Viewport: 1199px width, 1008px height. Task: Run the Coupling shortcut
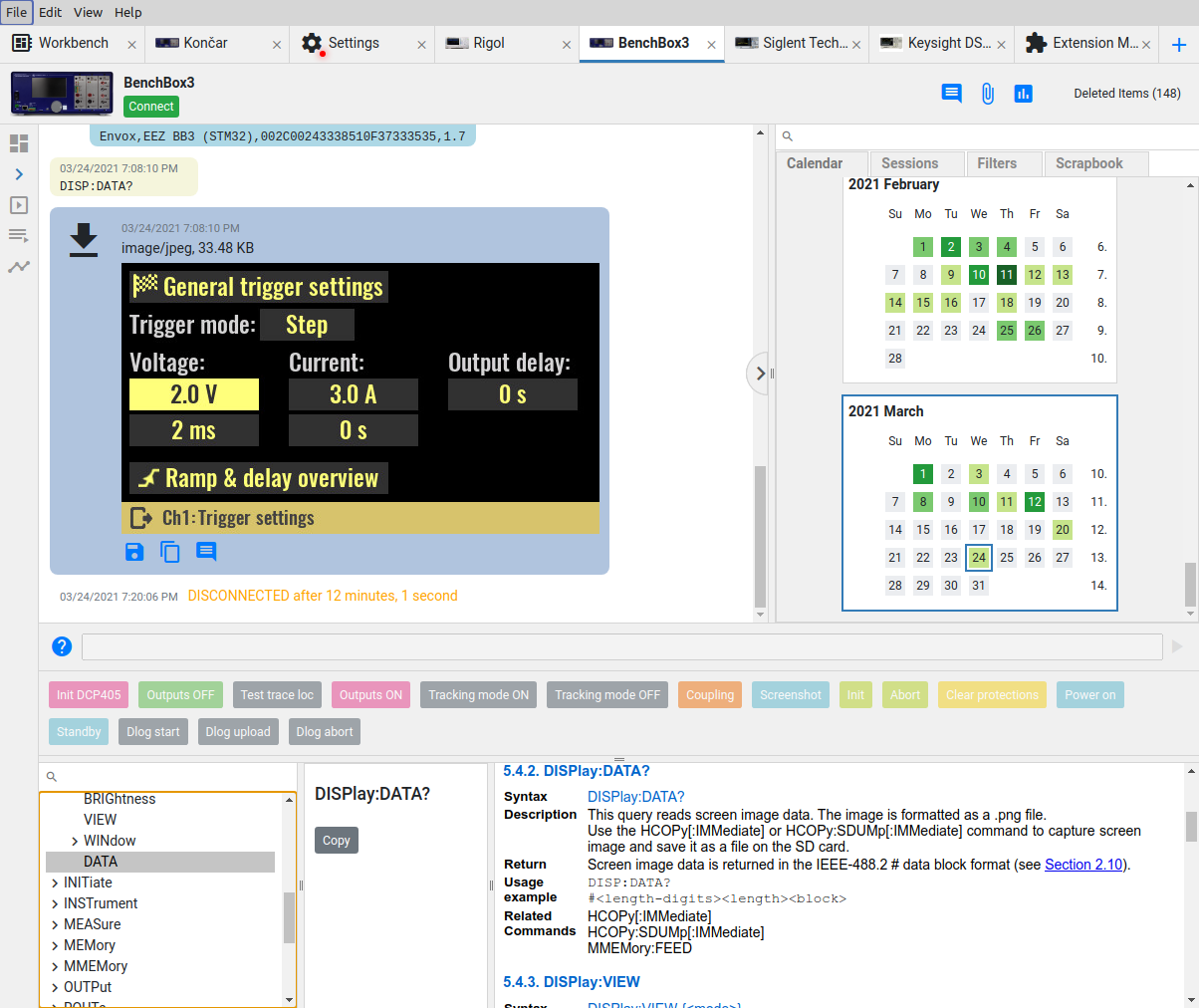pyautogui.click(x=710, y=695)
